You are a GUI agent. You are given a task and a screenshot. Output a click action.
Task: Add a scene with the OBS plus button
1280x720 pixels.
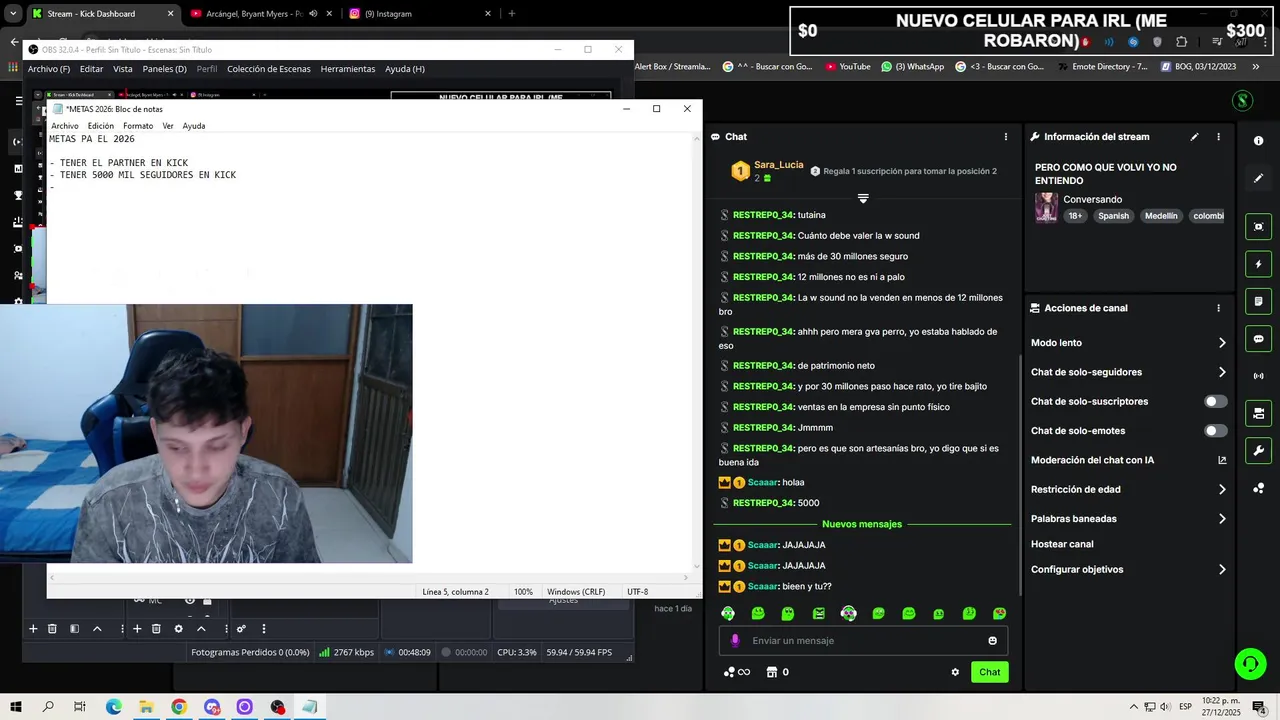click(x=33, y=629)
